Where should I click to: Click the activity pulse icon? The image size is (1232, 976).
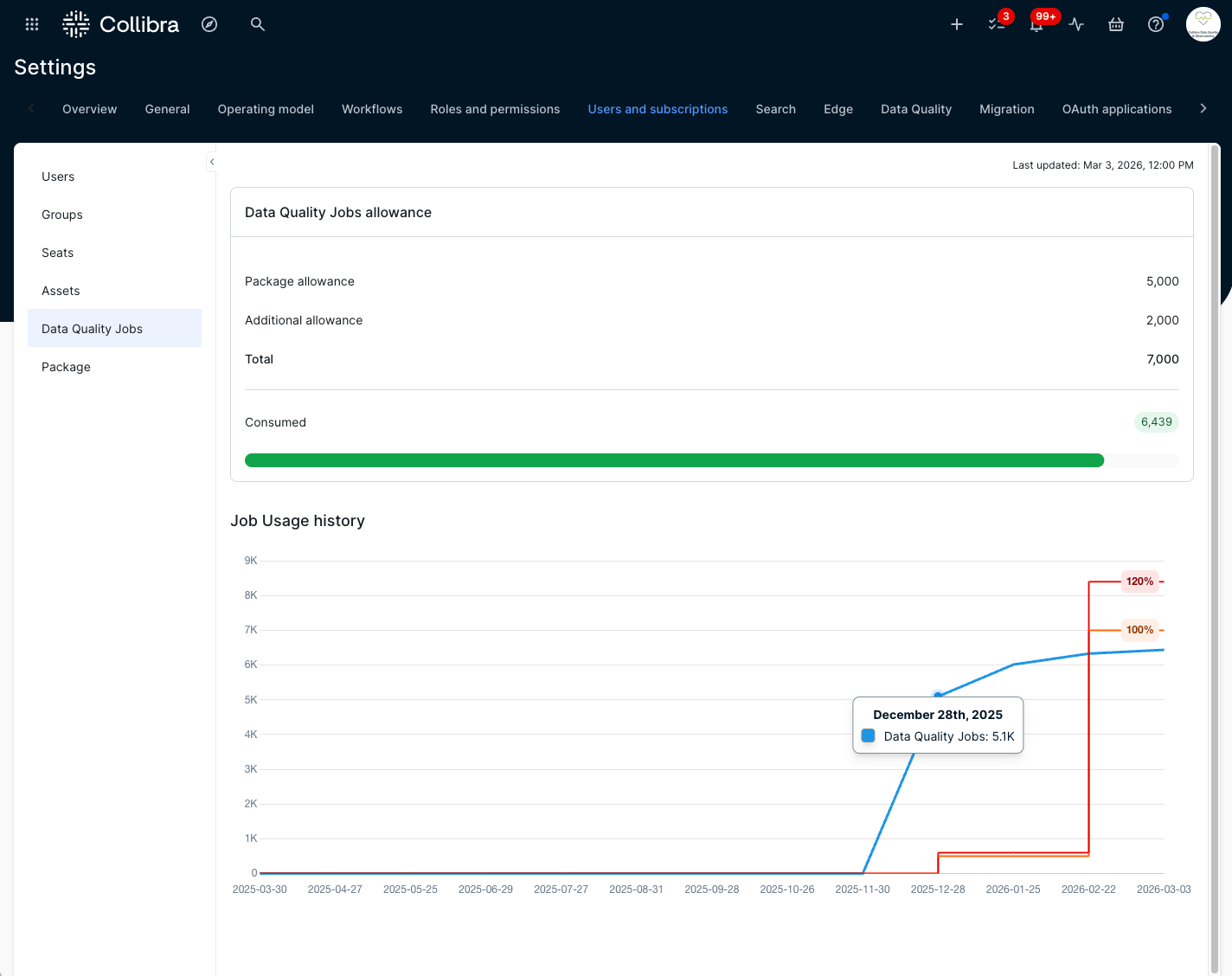coord(1076,24)
